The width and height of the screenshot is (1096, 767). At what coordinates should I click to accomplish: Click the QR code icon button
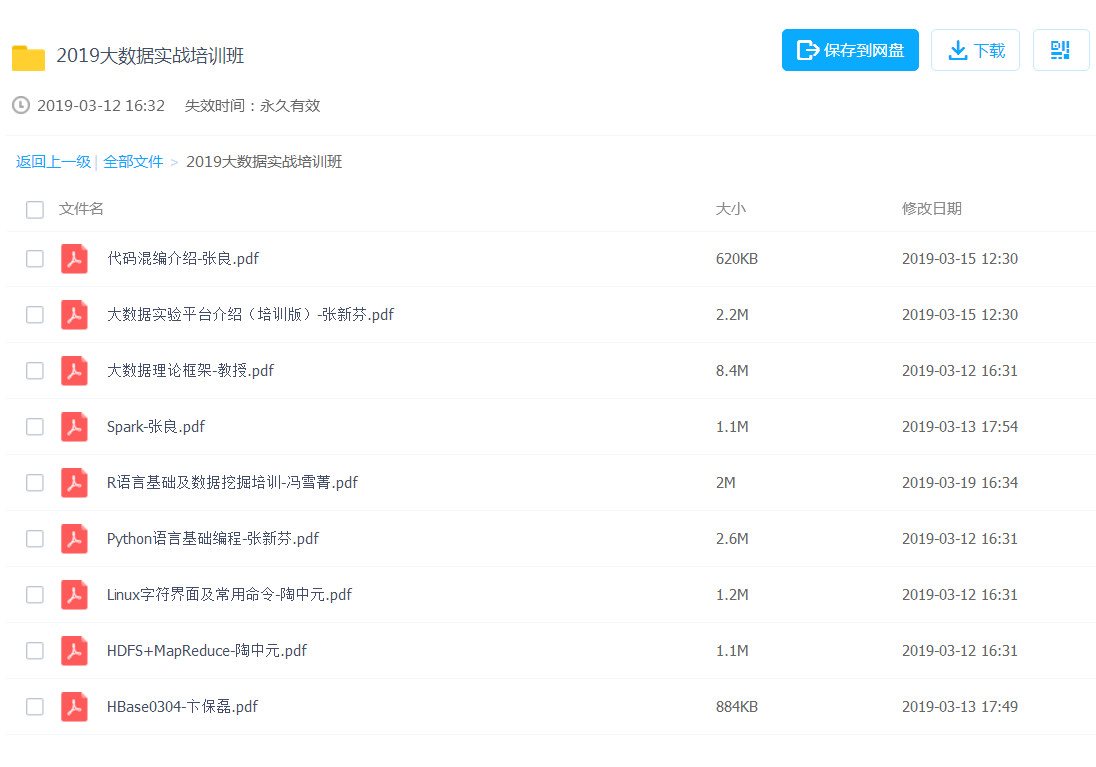[x=1060, y=50]
